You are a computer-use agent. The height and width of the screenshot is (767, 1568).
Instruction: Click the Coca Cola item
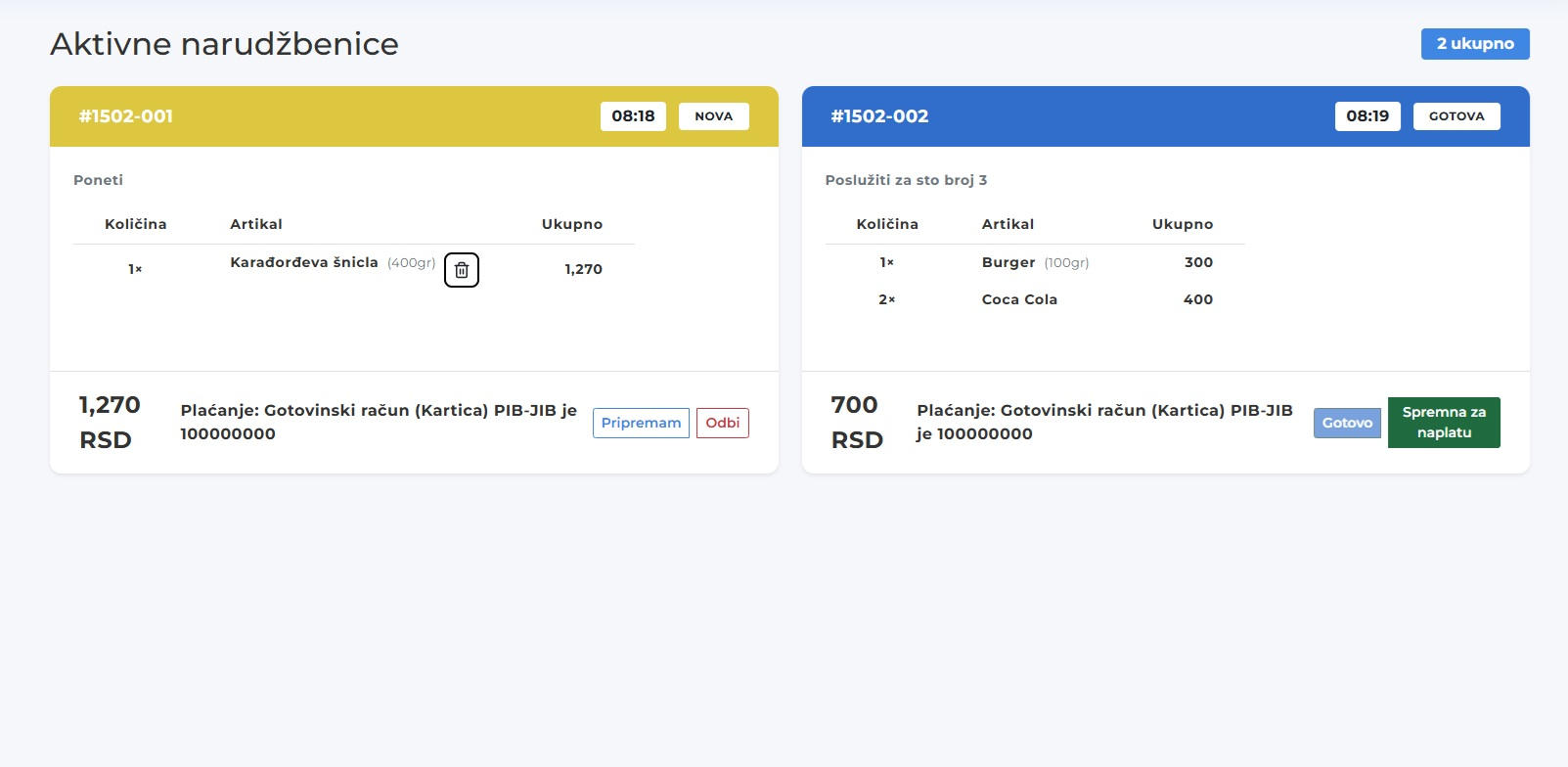(1019, 299)
